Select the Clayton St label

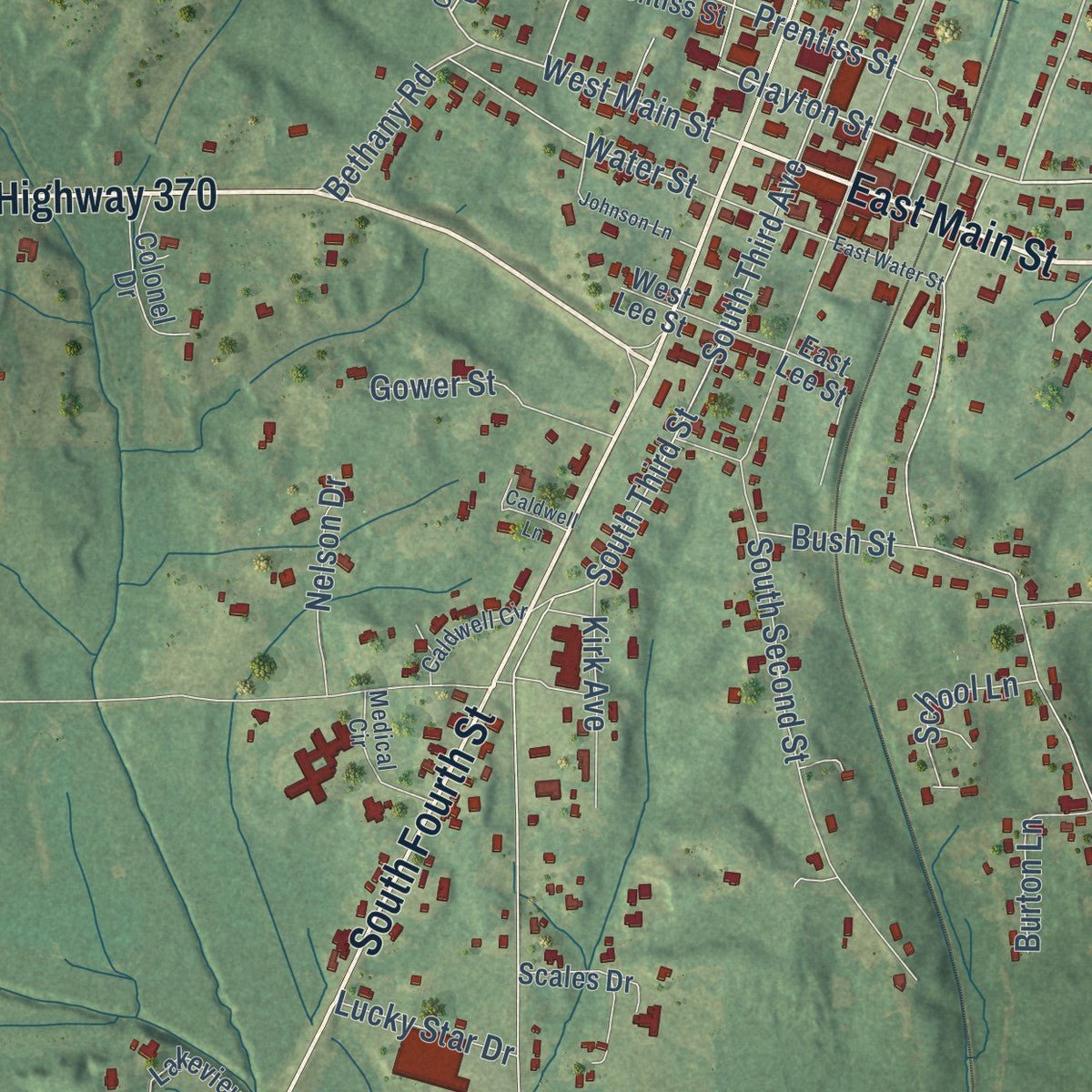(x=806, y=103)
